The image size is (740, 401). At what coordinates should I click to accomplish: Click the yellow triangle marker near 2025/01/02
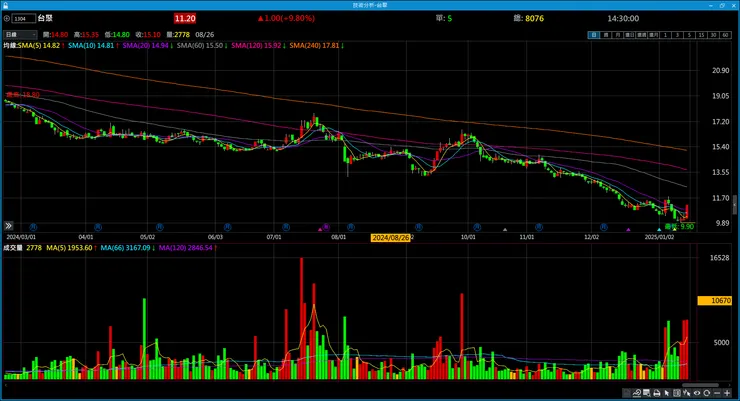tap(675, 229)
